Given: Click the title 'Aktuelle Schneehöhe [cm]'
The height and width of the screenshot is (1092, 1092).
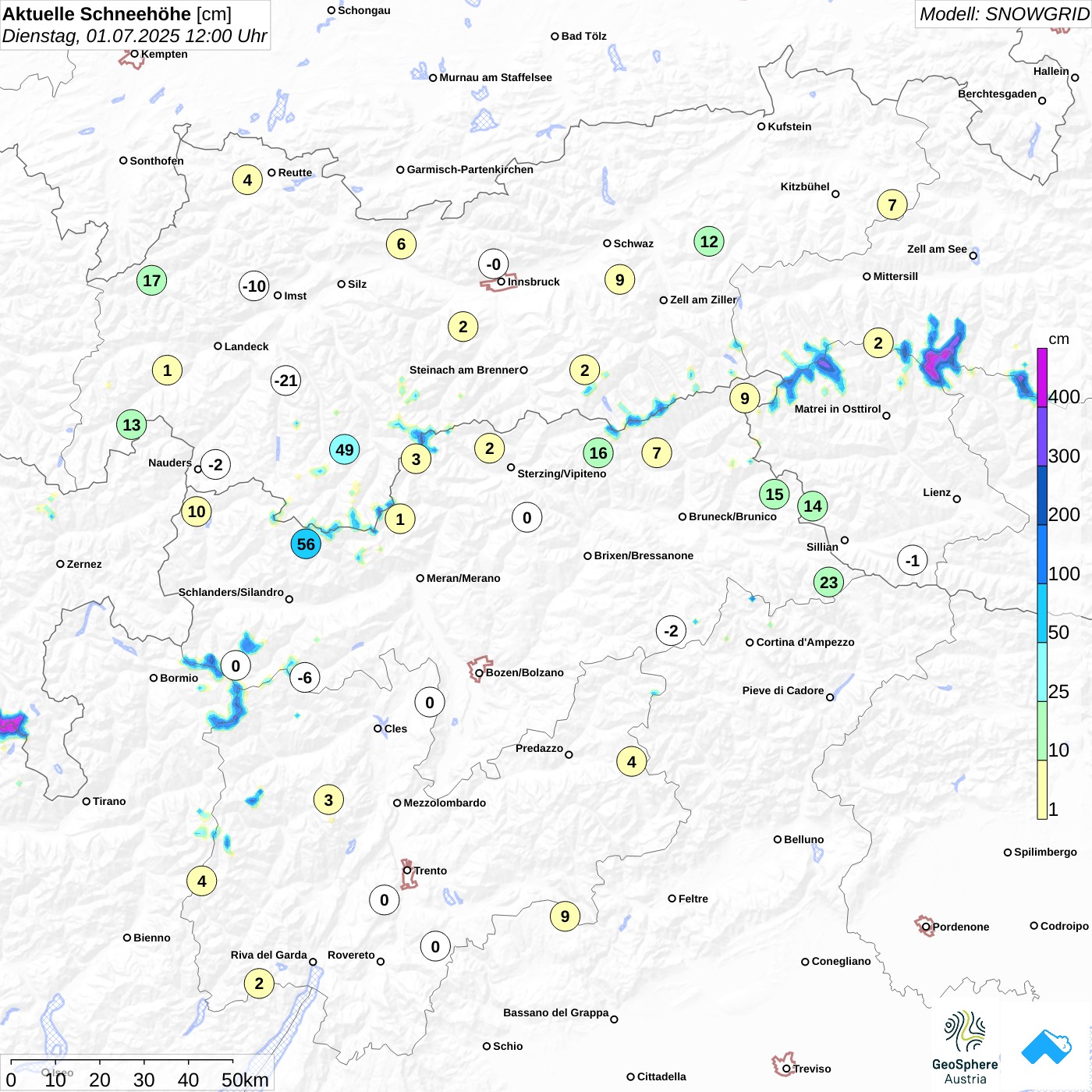Looking at the screenshot, I should [117, 14].
